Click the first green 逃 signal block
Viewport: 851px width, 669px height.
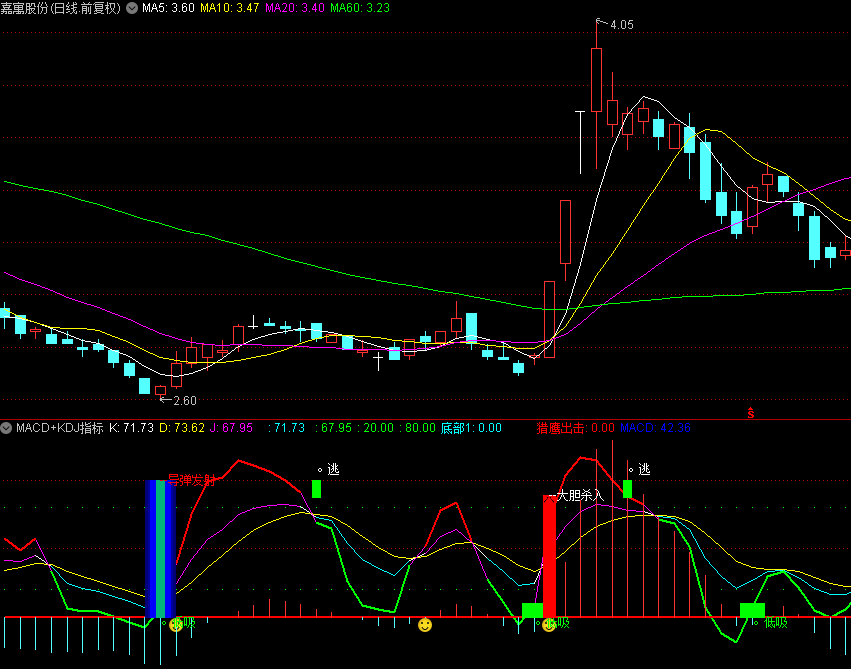(316, 489)
